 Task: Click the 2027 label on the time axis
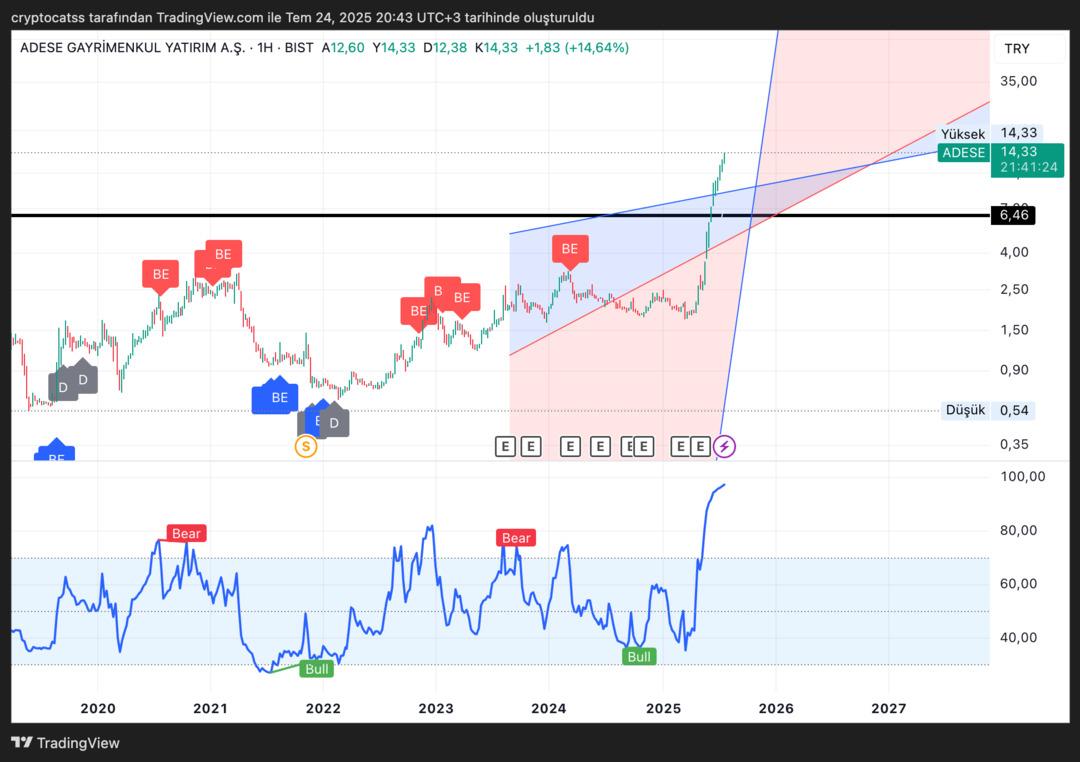(x=889, y=708)
